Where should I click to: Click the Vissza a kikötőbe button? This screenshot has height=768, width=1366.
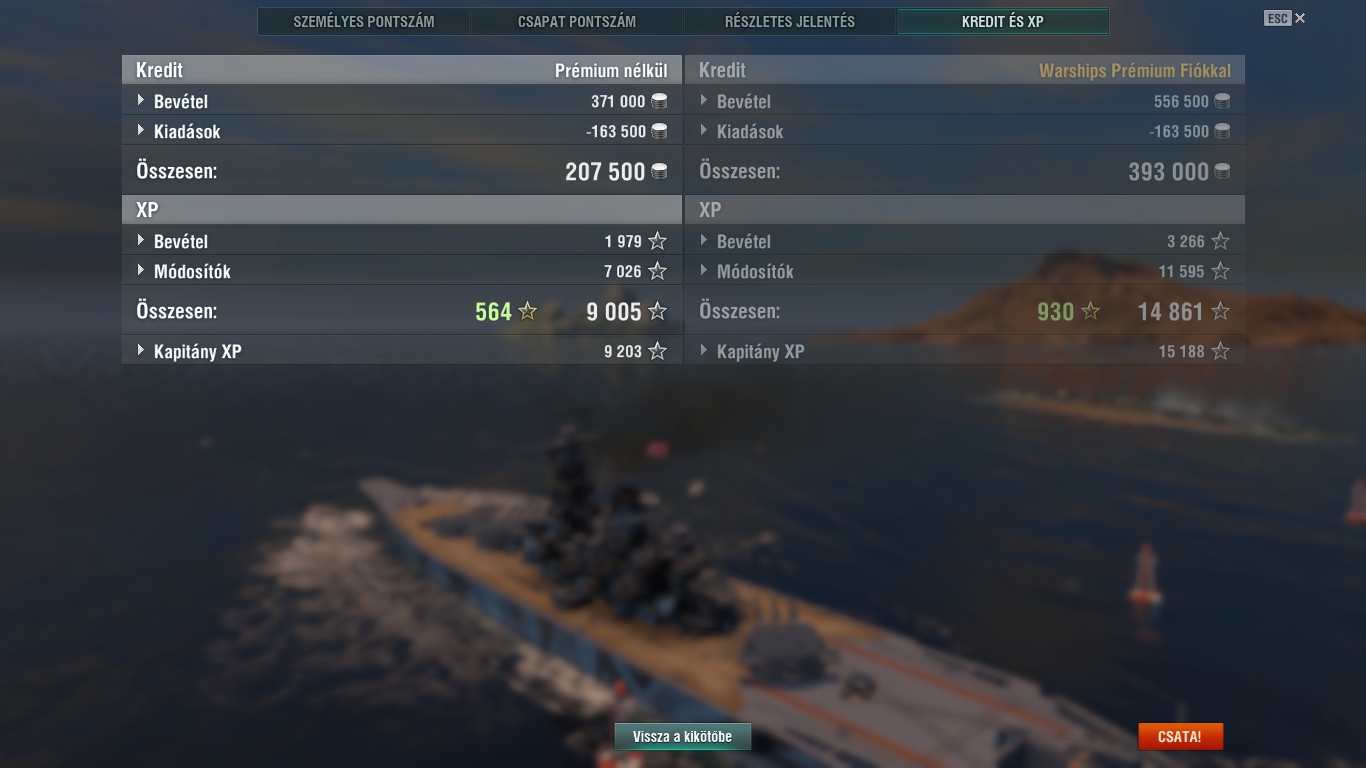[682, 737]
